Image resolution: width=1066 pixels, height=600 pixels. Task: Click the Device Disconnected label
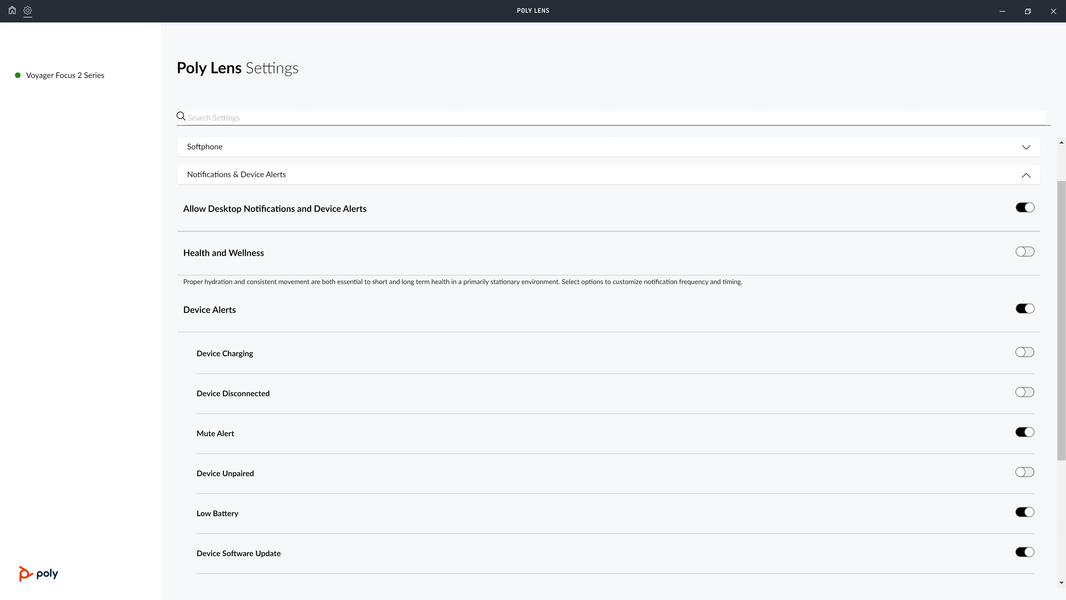[x=233, y=393]
